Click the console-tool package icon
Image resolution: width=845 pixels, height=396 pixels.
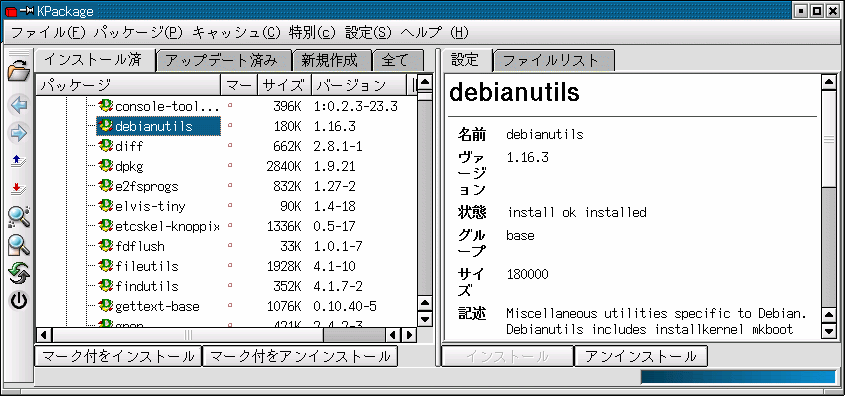click(x=106, y=106)
